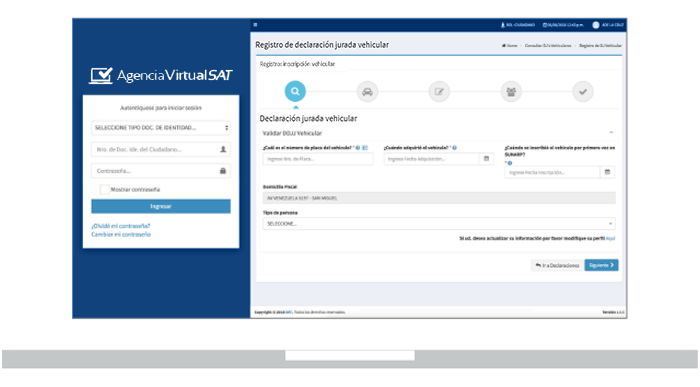Click the home icon in breadcrumb
Viewport: 700px width, 387px height.
tap(504, 46)
